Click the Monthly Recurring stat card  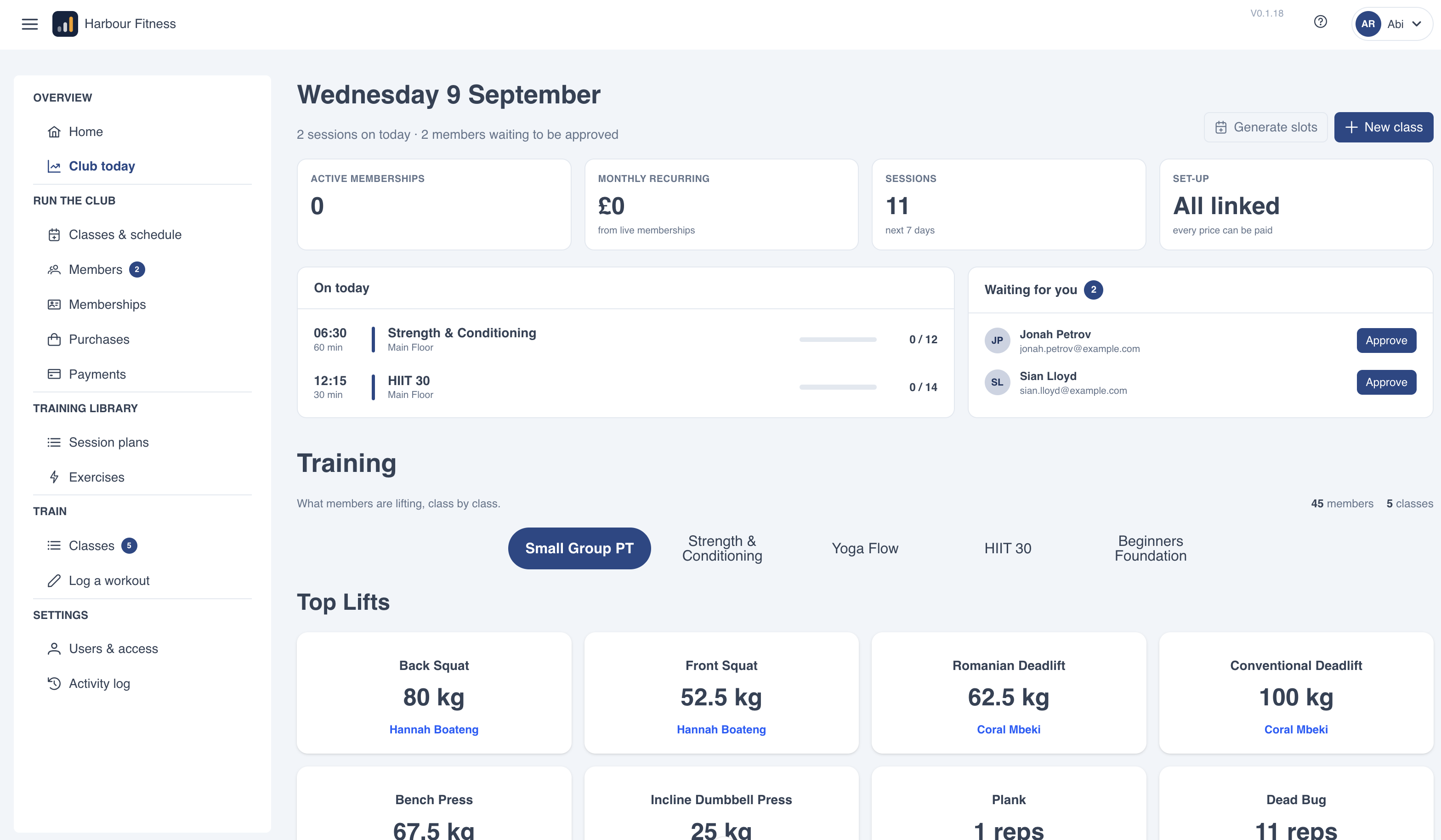pos(721,204)
